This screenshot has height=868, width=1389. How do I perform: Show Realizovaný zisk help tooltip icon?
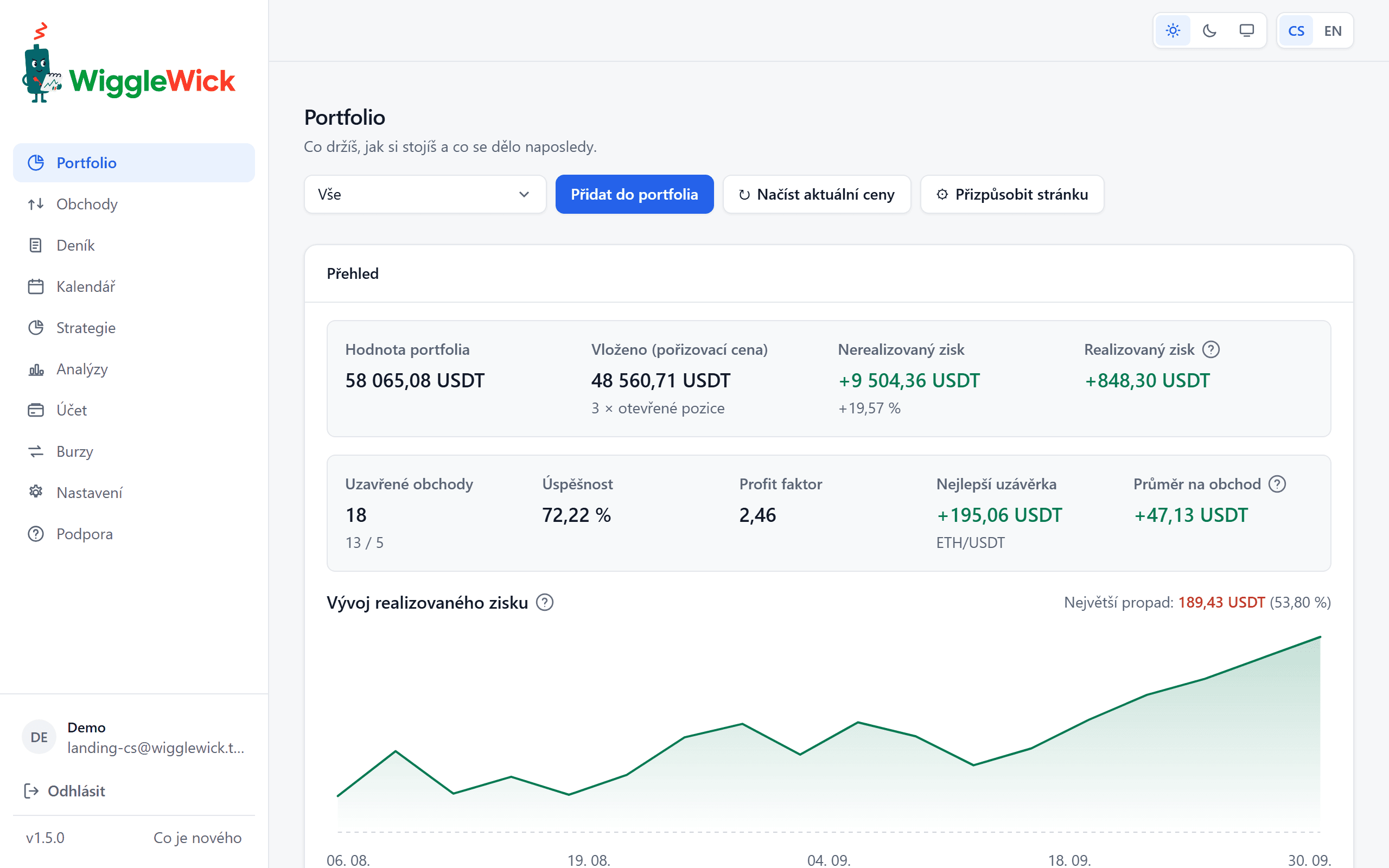tap(1210, 349)
